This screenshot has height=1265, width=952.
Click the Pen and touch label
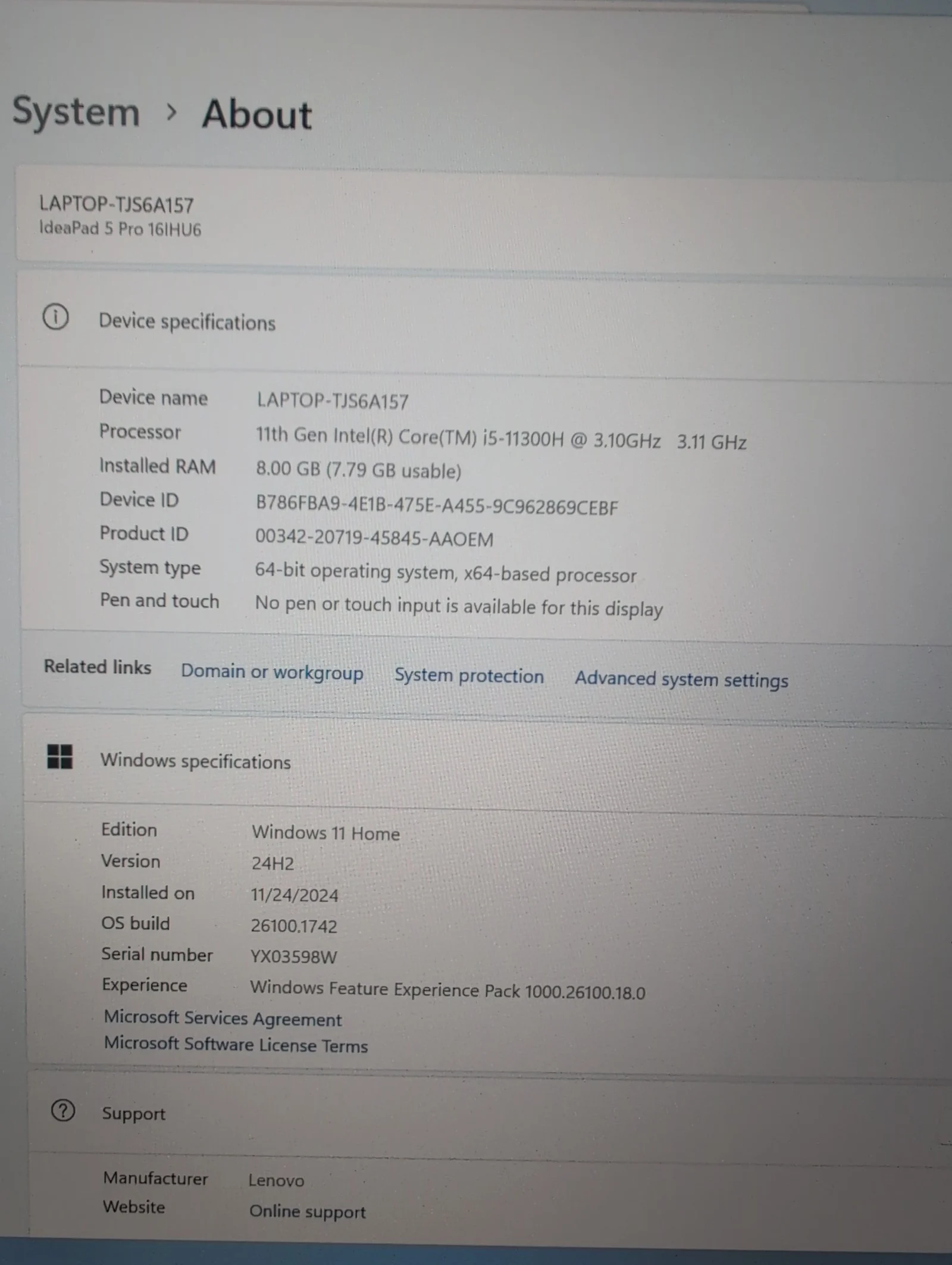click(x=159, y=601)
